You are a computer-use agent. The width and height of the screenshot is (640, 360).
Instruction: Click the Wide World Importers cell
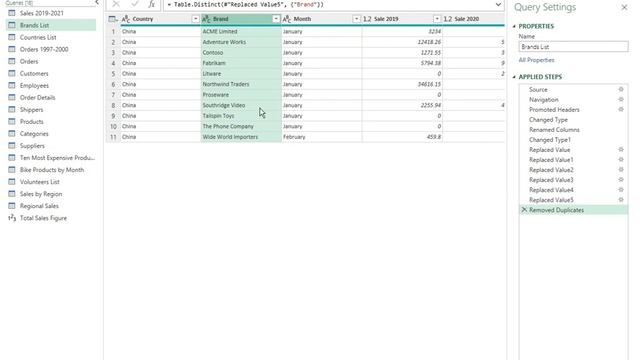pos(241,137)
